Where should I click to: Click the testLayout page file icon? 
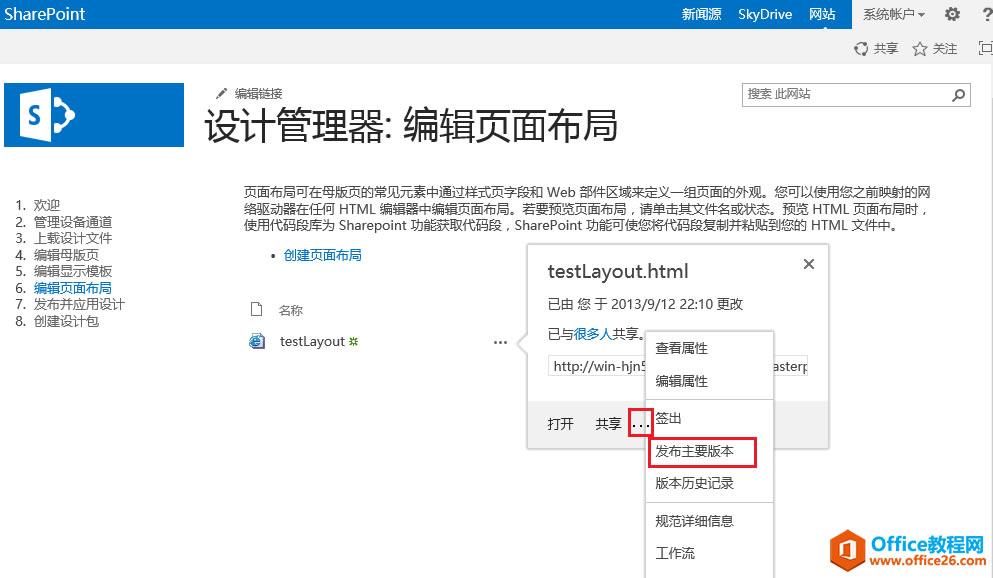pyautogui.click(x=255, y=341)
